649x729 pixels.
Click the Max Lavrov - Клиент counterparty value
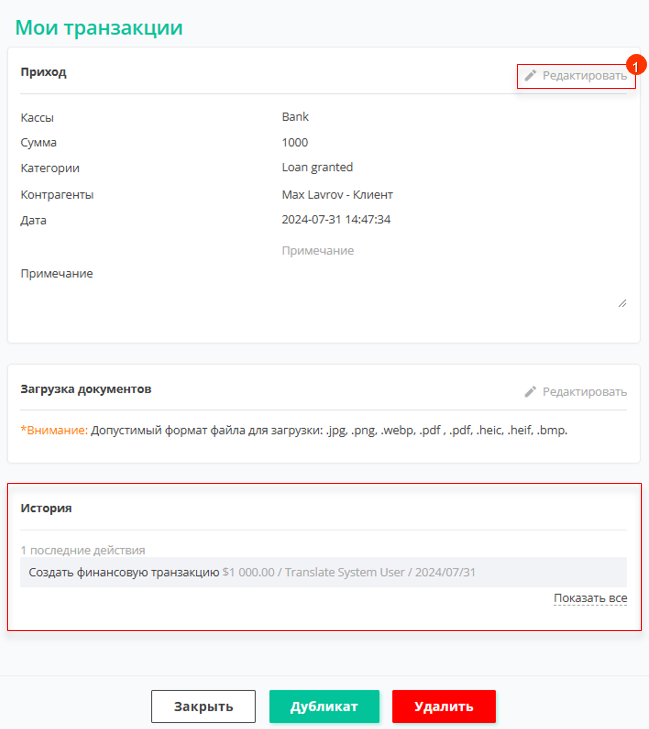point(337,195)
